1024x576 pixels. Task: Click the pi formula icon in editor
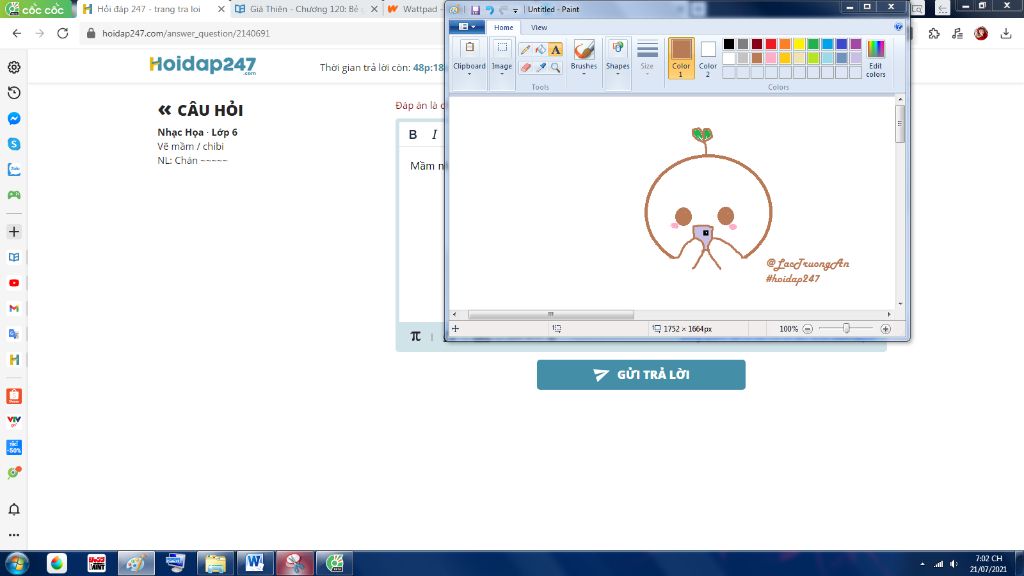pos(415,336)
